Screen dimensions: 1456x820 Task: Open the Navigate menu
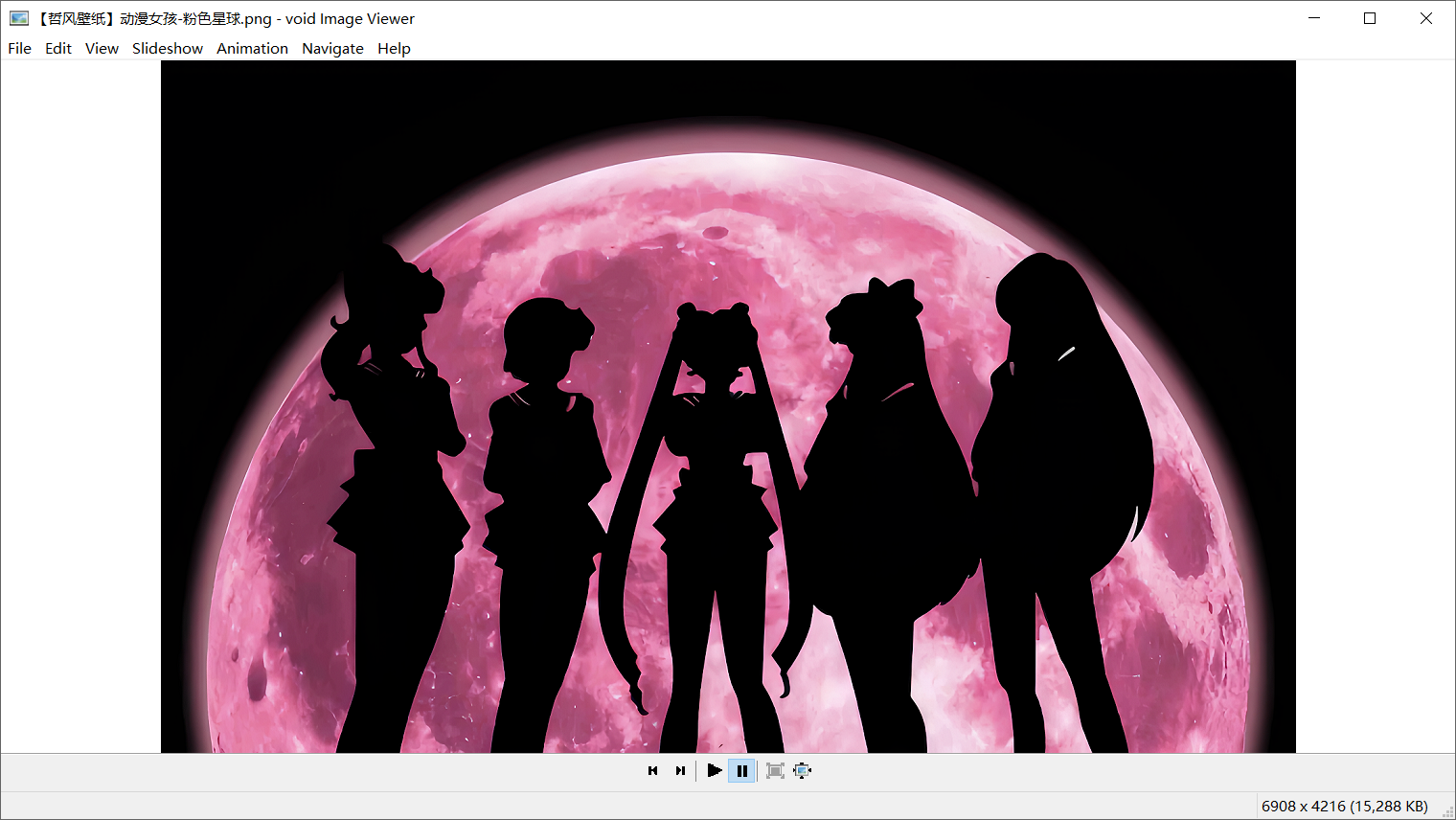click(332, 48)
